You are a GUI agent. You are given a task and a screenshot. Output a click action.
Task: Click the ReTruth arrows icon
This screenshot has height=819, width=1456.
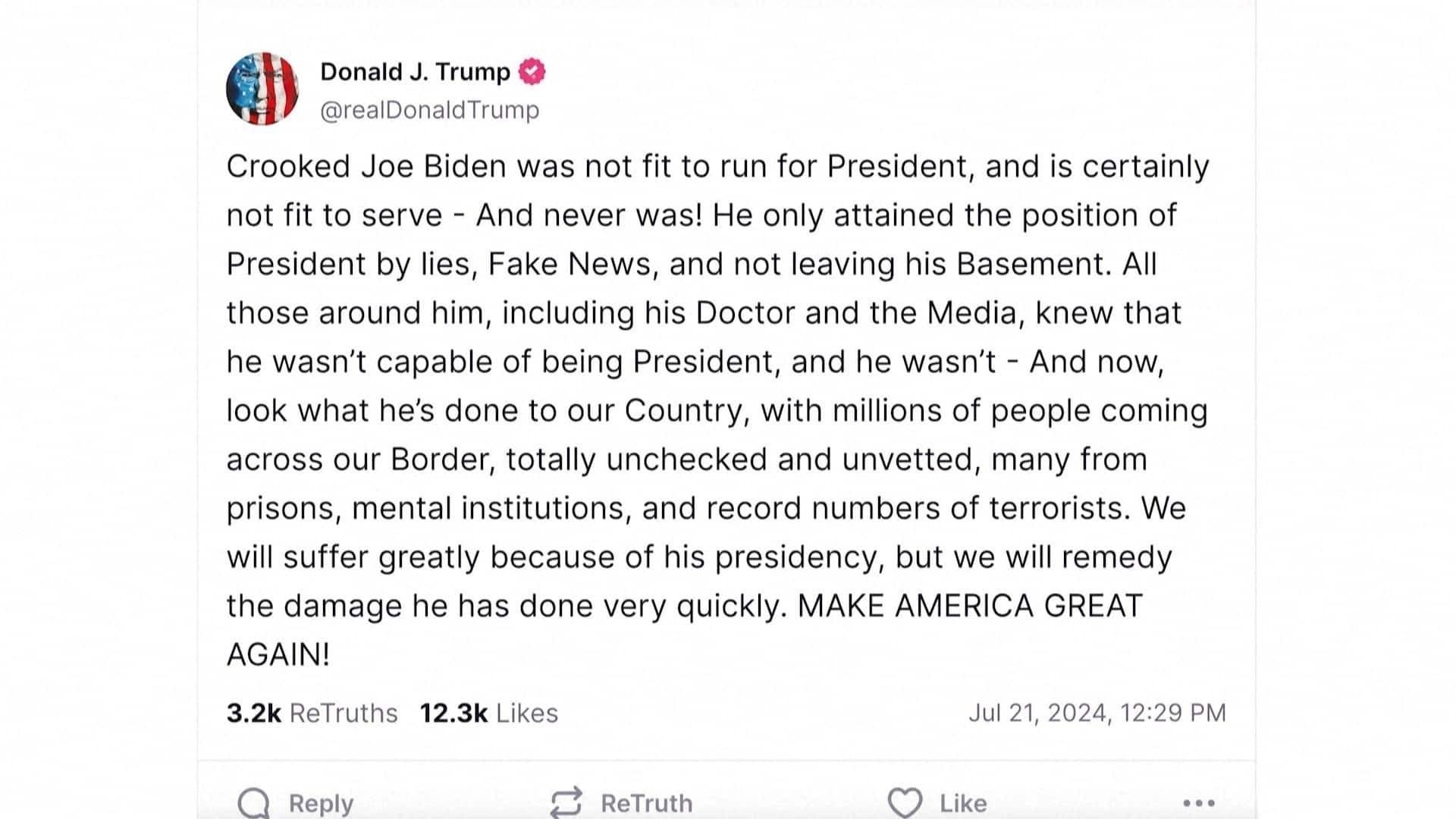click(x=566, y=802)
